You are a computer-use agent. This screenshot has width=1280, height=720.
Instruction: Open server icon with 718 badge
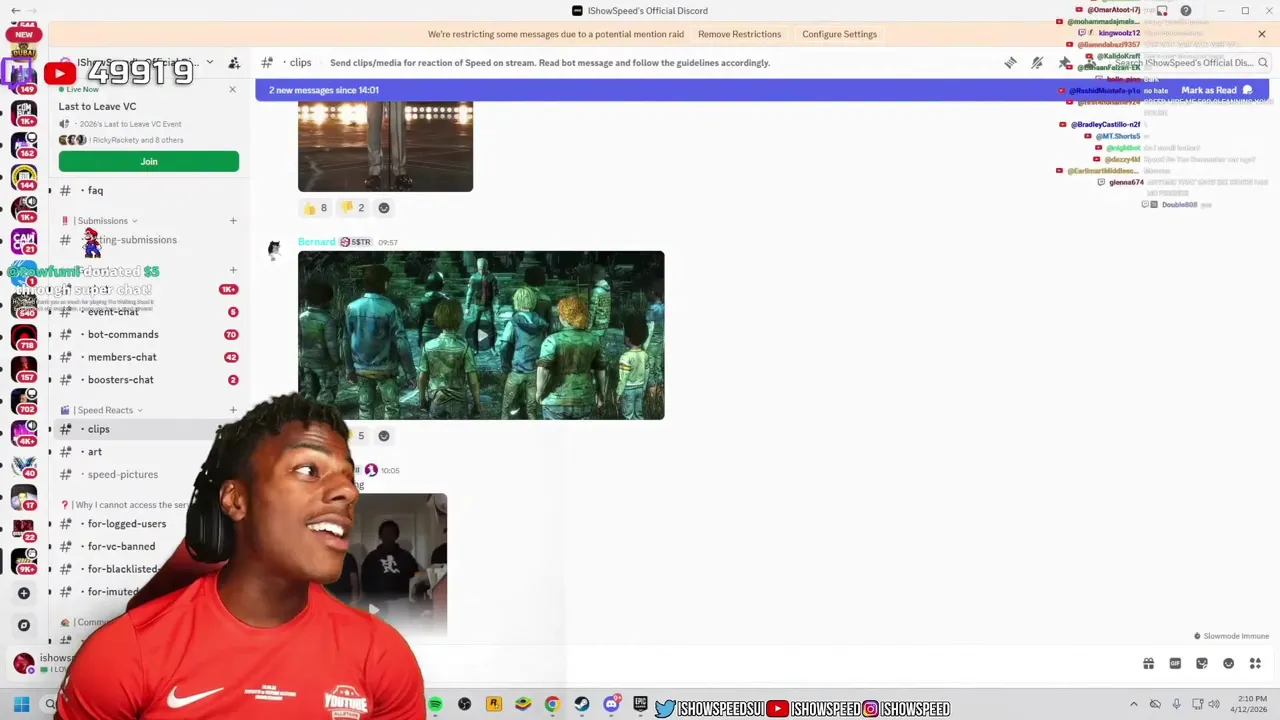(24, 336)
